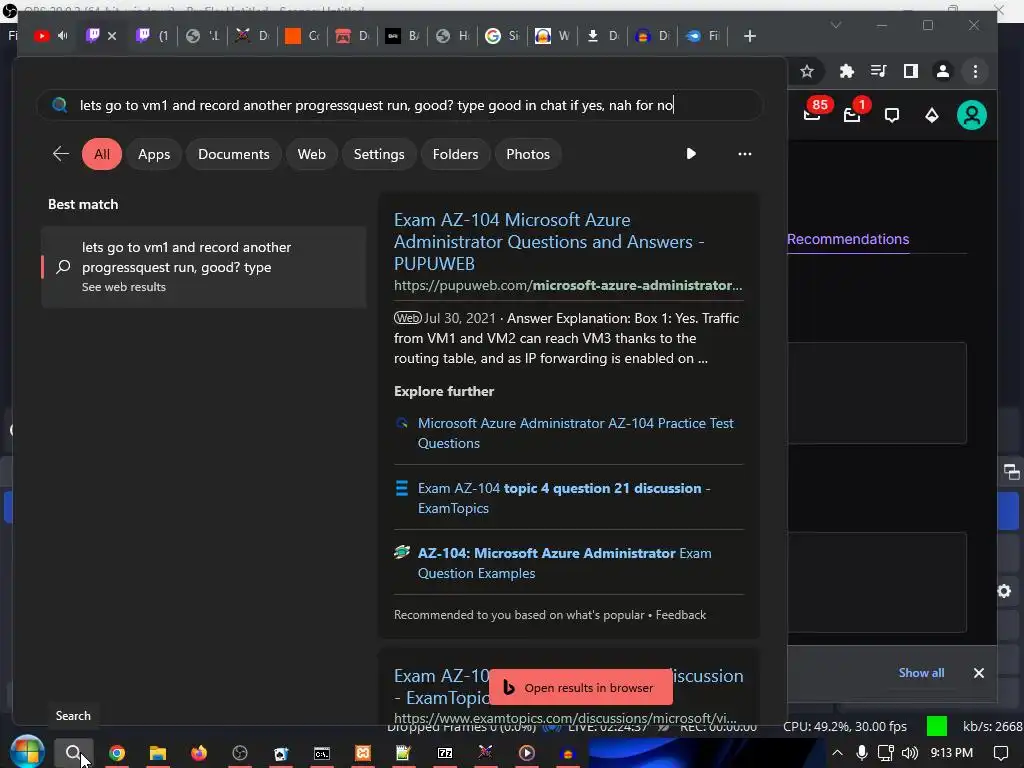Open AZ-104 Practice Test Questions link
This screenshot has height=768, width=1024.
click(x=575, y=433)
